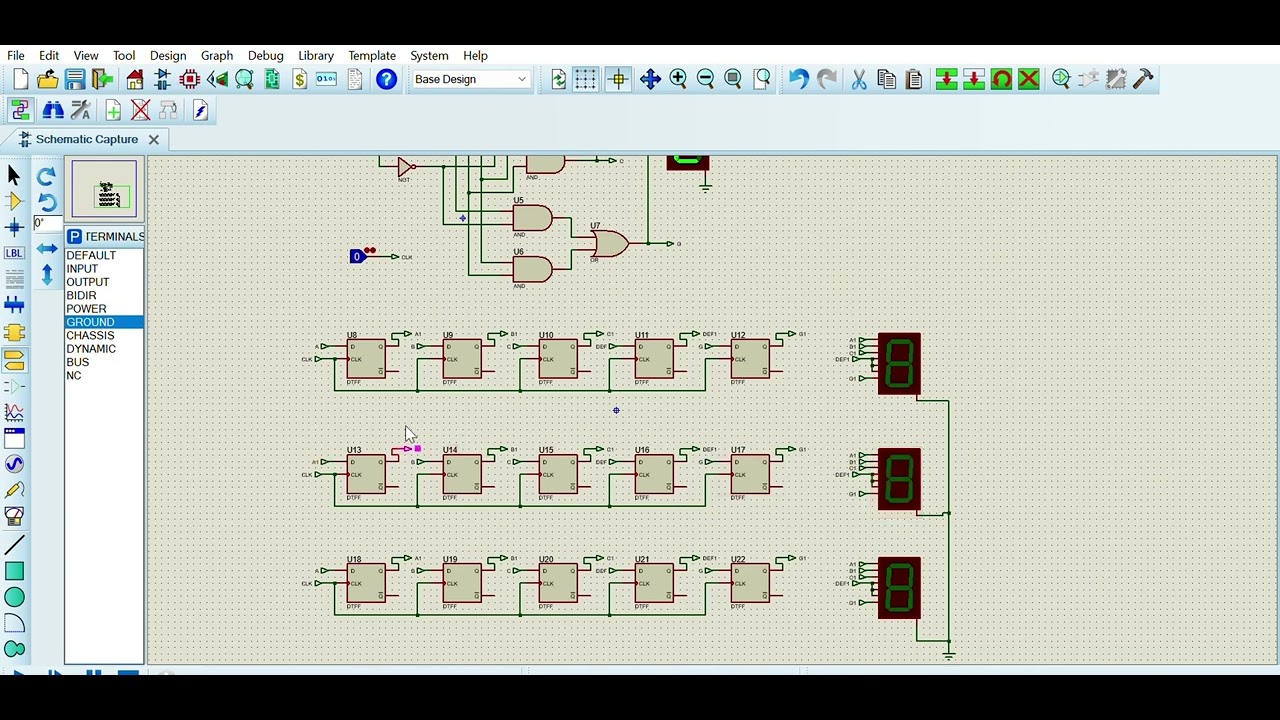Image resolution: width=1280 pixels, height=720 pixels.
Task: Zoom to fit entire sheet
Action: [x=733, y=79]
